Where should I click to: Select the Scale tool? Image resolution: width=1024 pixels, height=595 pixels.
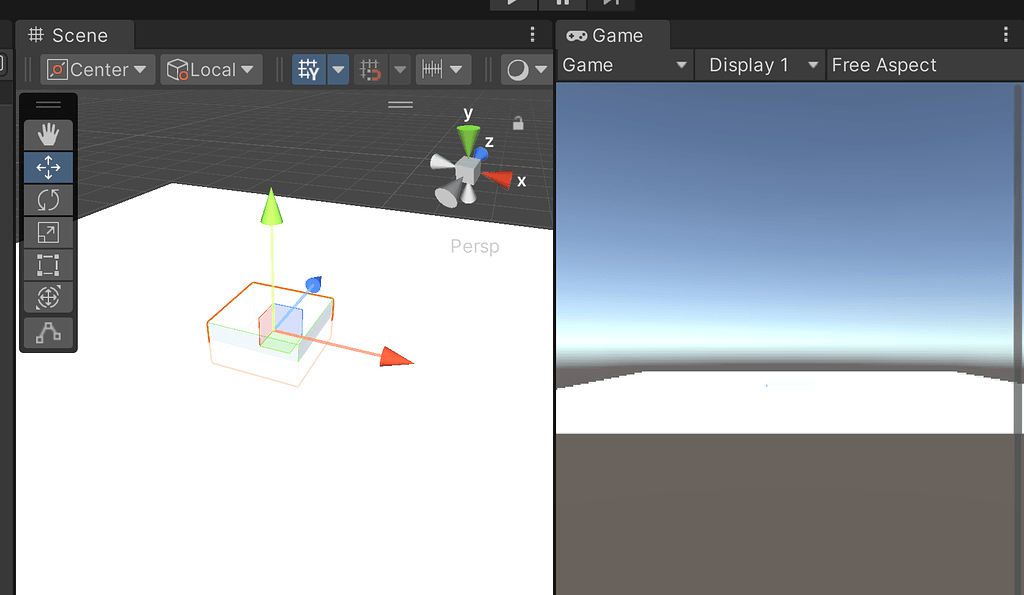(x=48, y=232)
